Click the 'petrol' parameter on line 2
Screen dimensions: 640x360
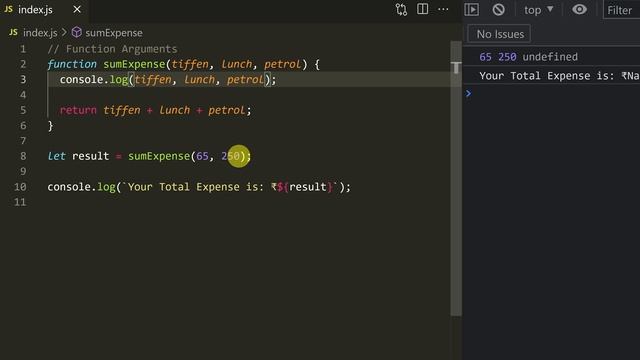pyautogui.click(x=283, y=64)
